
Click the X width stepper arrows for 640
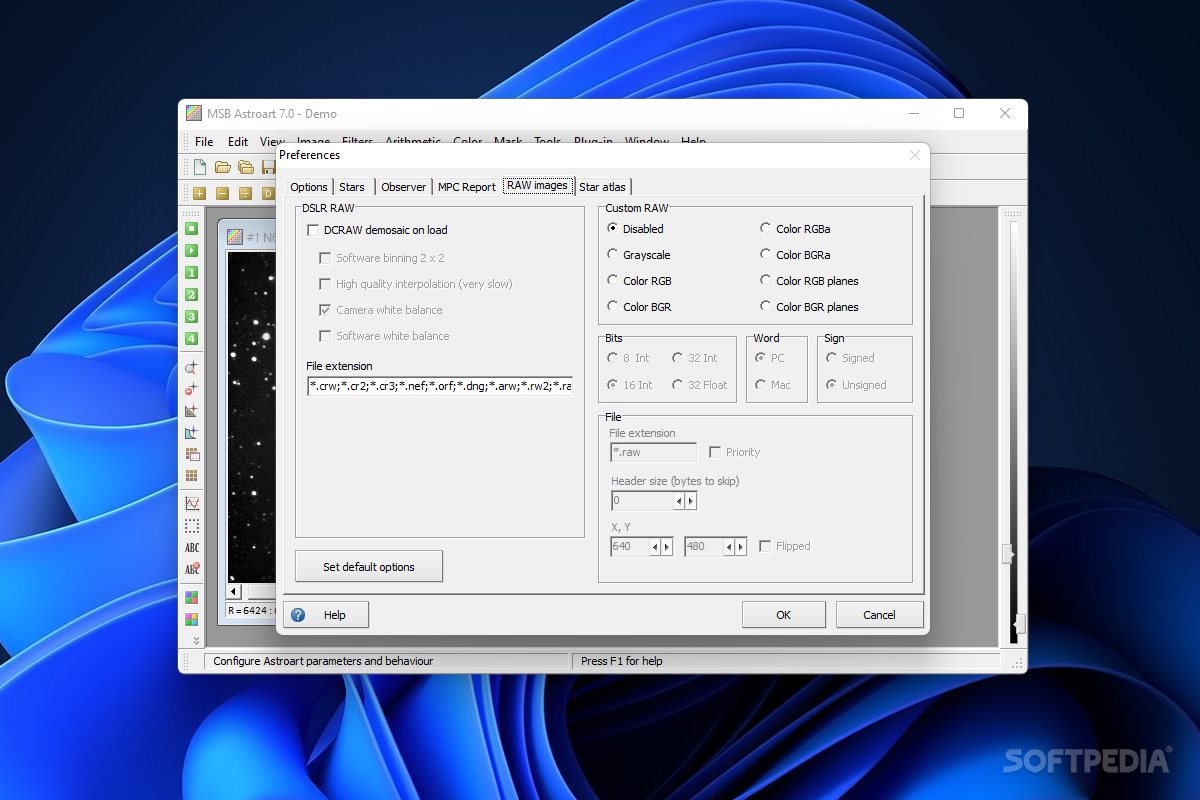click(x=661, y=547)
